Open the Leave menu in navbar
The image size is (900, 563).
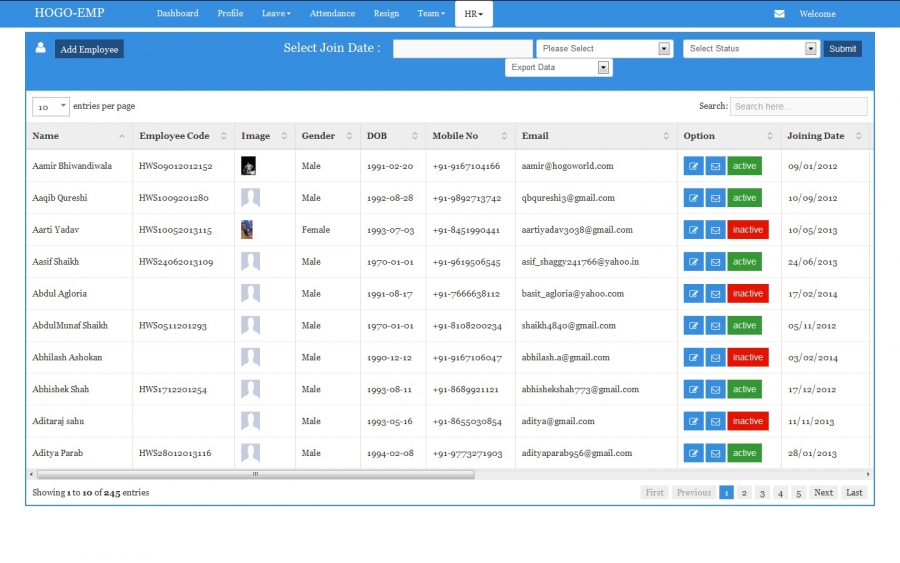click(276, 14)
